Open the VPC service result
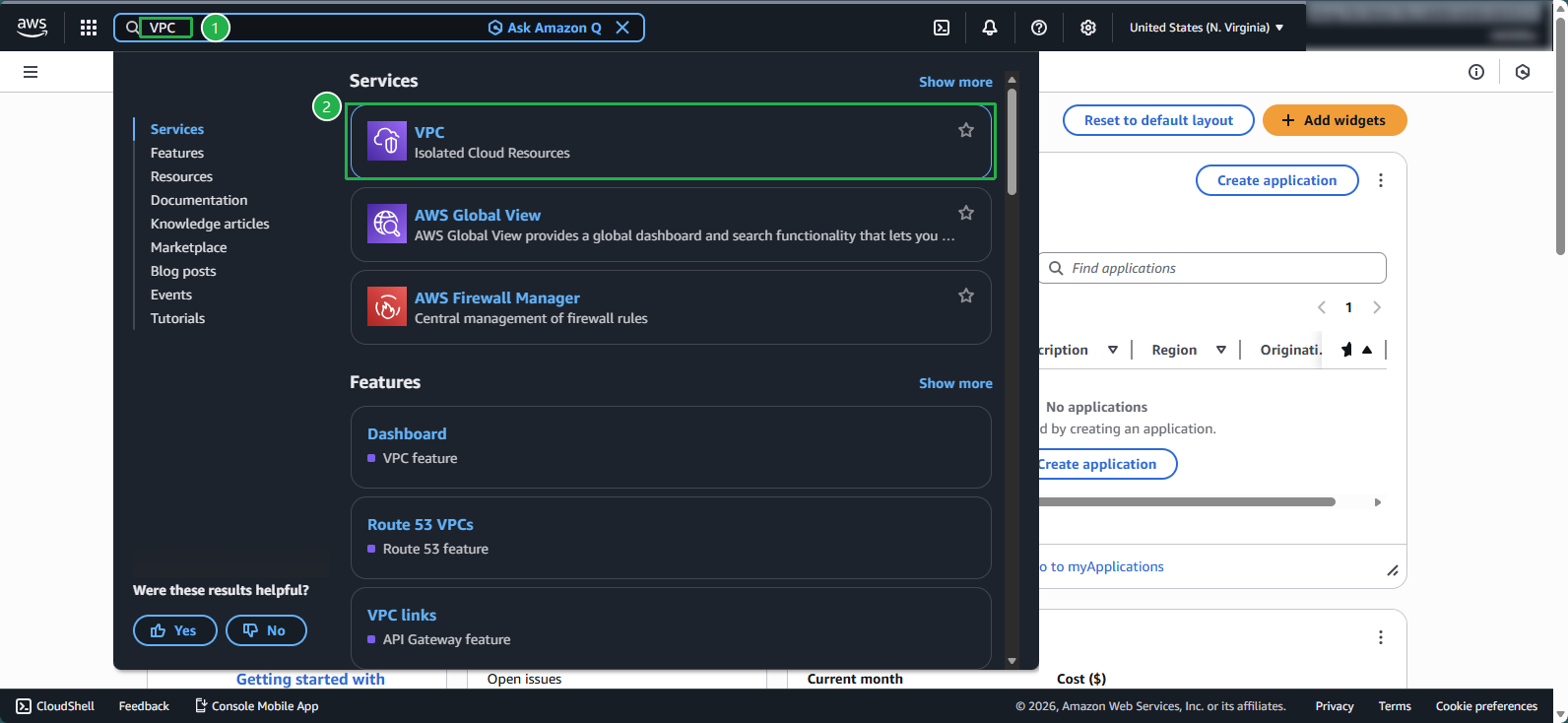 (x=671, y=142)
